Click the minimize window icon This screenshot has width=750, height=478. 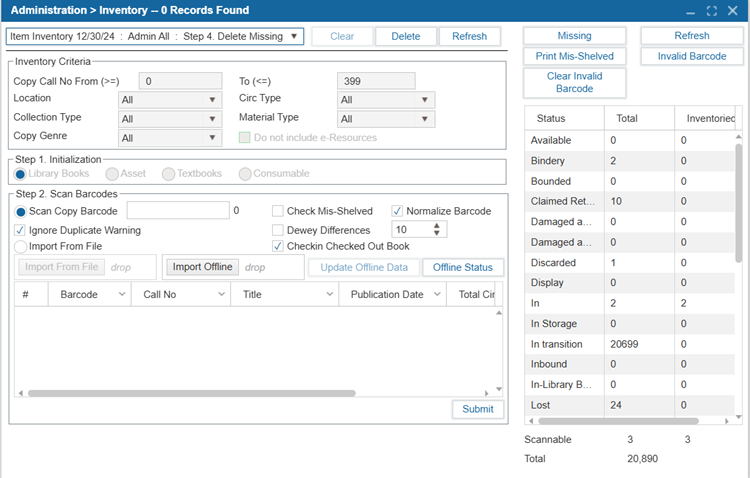click(690, 11)
